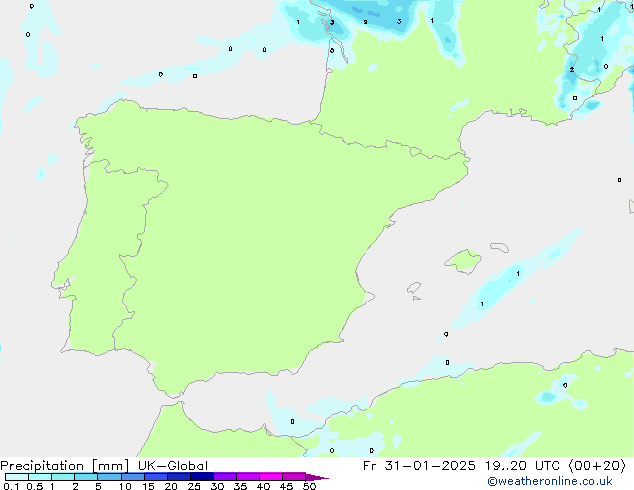Click the 'Precipitation [mm]' title text

[x=65, y=466]
